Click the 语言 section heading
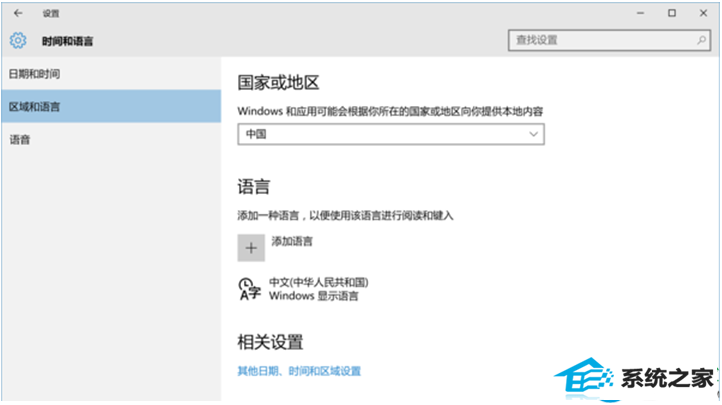The width and height of the screenshot is (722, 405). (x=254, y=187)
